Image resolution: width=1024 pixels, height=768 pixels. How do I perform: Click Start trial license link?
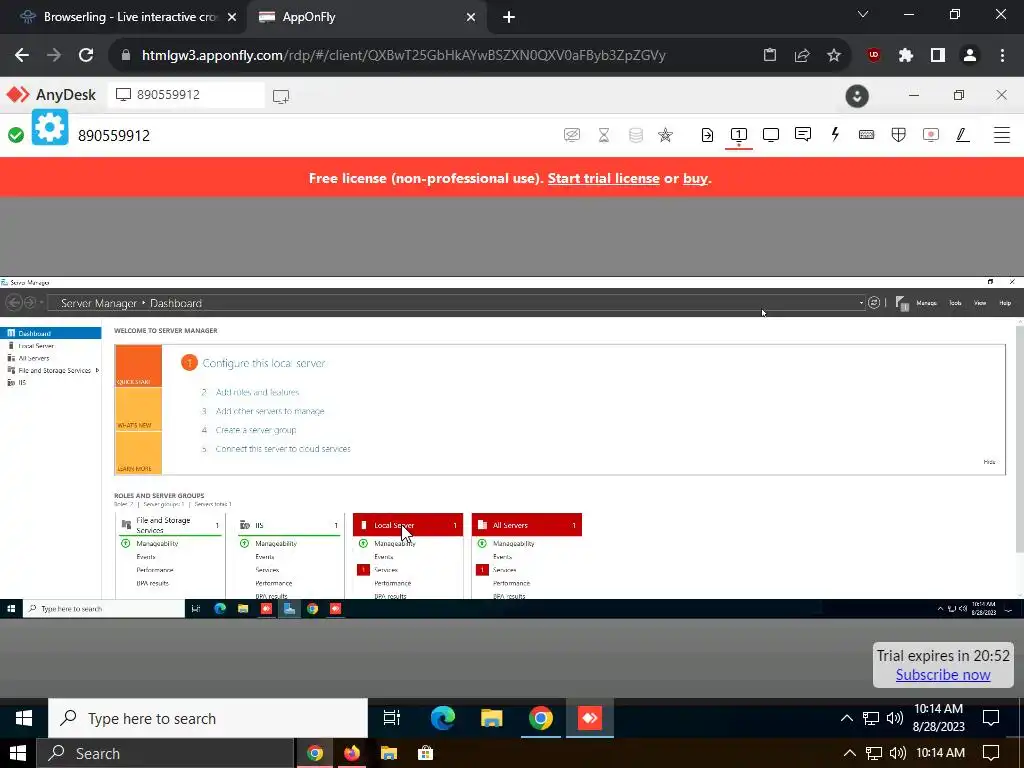603,178
